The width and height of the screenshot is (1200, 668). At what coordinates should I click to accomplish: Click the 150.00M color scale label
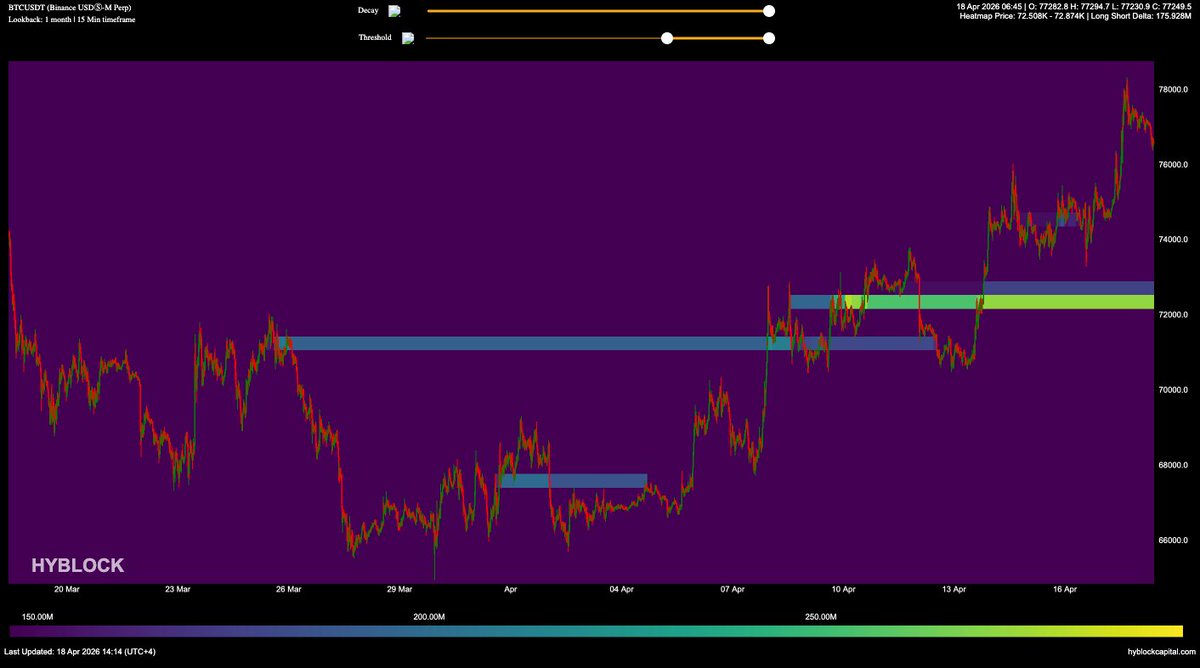coord(37,617)
